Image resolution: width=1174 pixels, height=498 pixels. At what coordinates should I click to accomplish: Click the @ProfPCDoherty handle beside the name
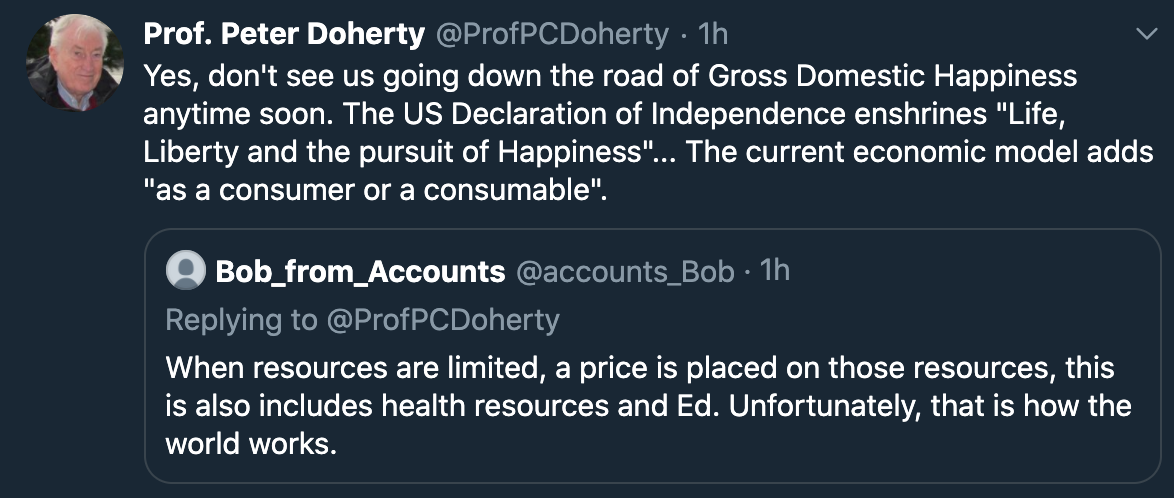[551, 34]
